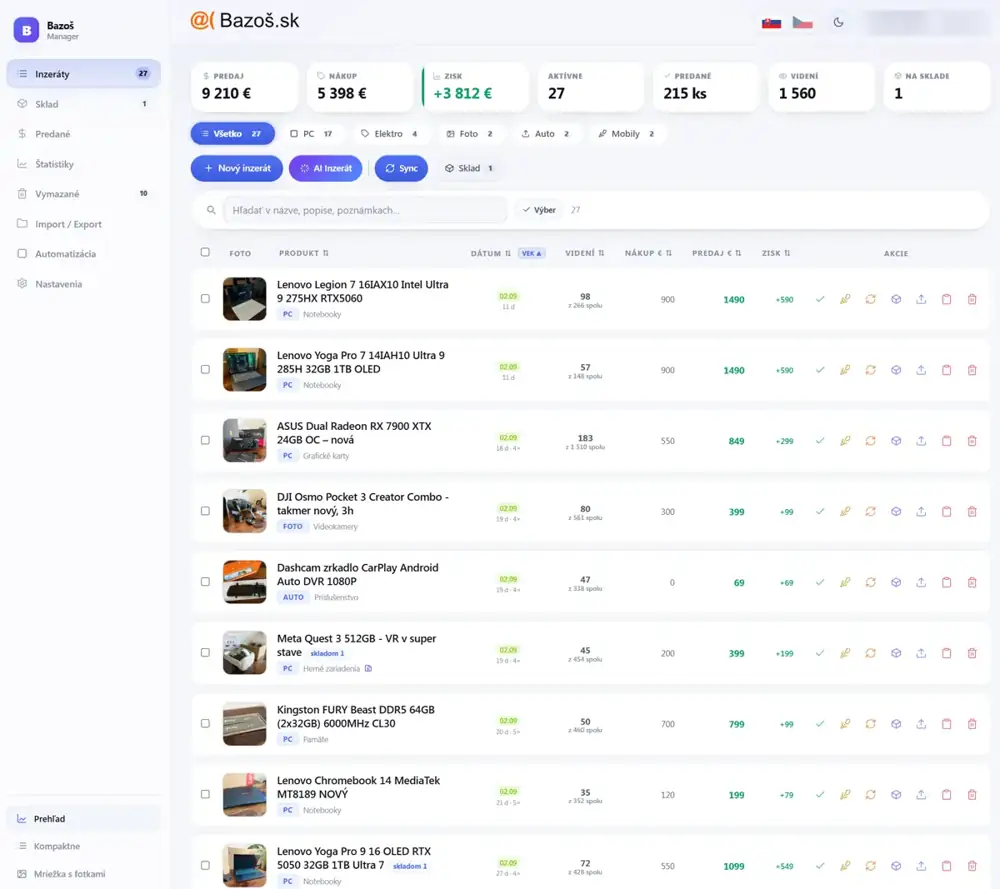
Task: Check the Lenovo Yoga Pro 7 row checkbox
Action: pos(205,369)
